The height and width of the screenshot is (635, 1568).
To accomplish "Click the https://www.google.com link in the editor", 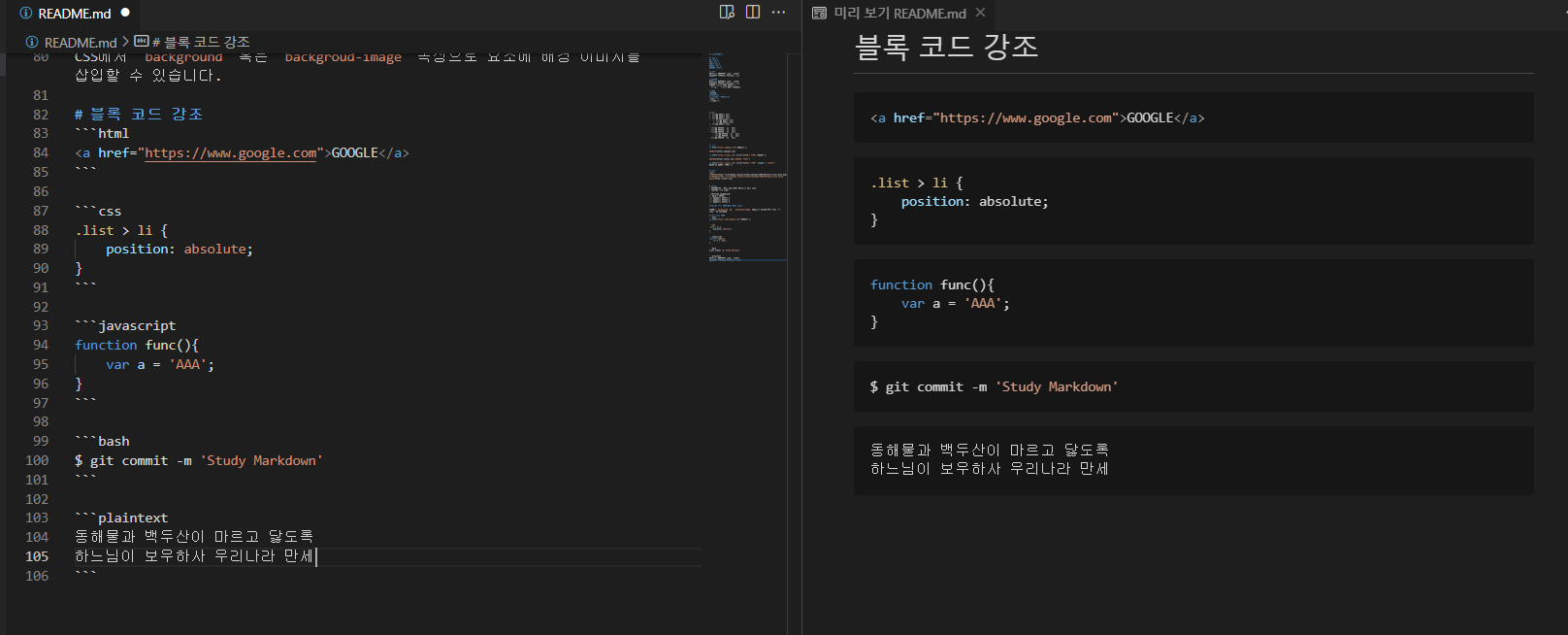I will tap(231, 152).
